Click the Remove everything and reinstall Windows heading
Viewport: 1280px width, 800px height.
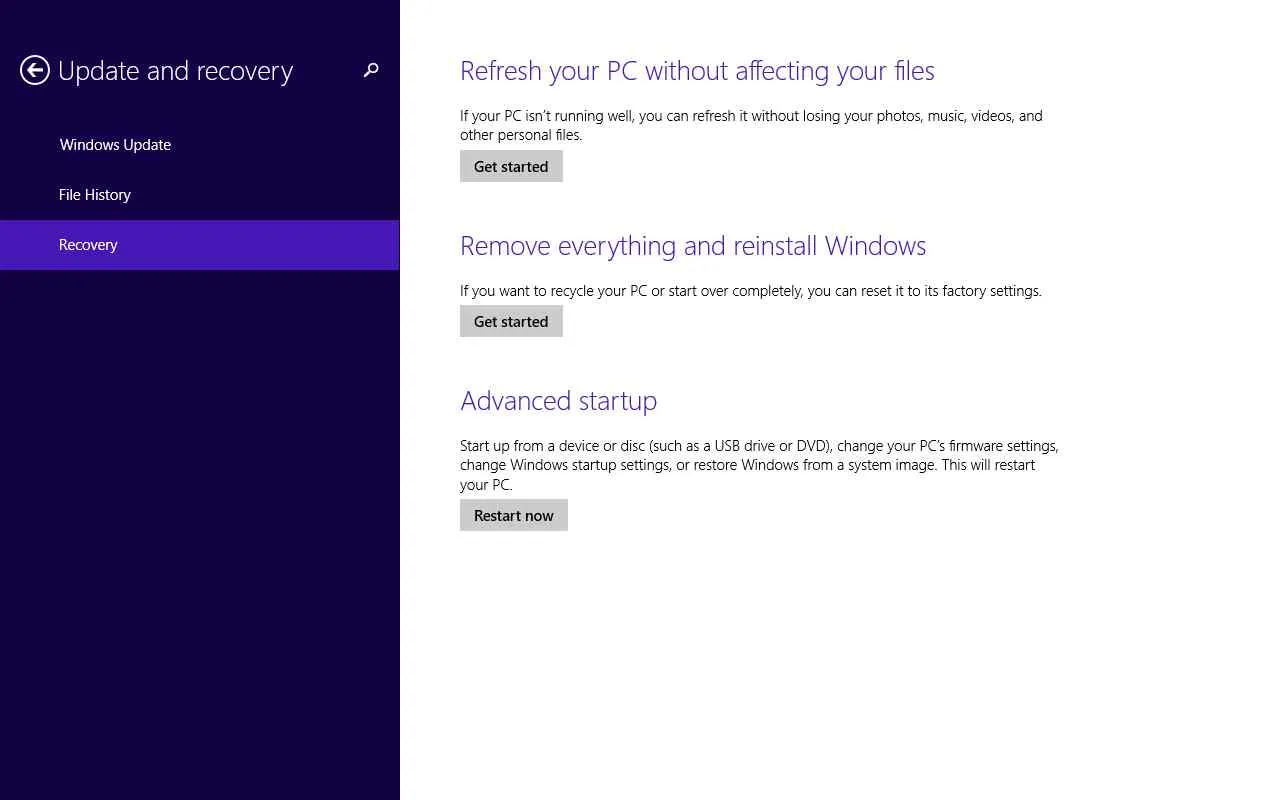coord(693,246)
